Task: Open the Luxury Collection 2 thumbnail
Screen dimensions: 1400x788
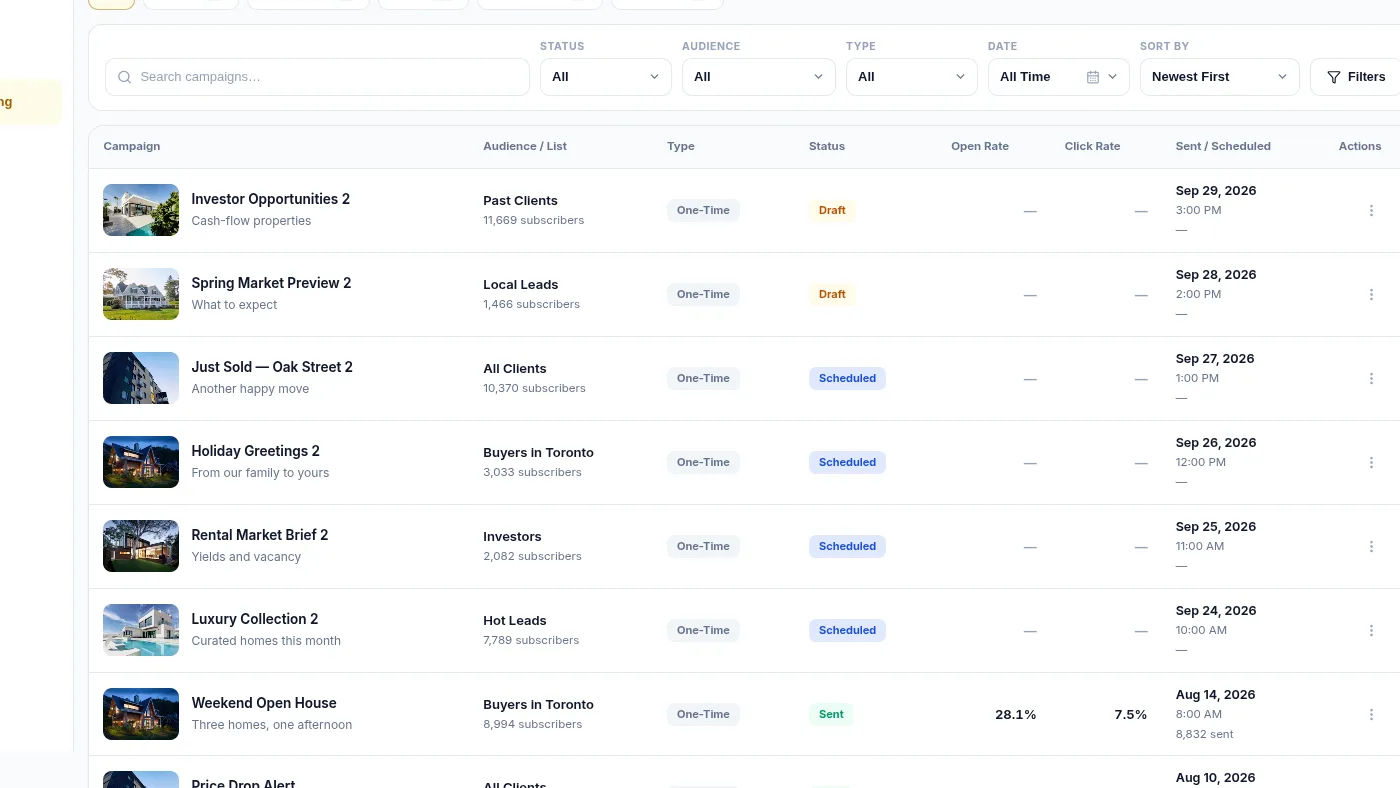Action: (141, 630)
